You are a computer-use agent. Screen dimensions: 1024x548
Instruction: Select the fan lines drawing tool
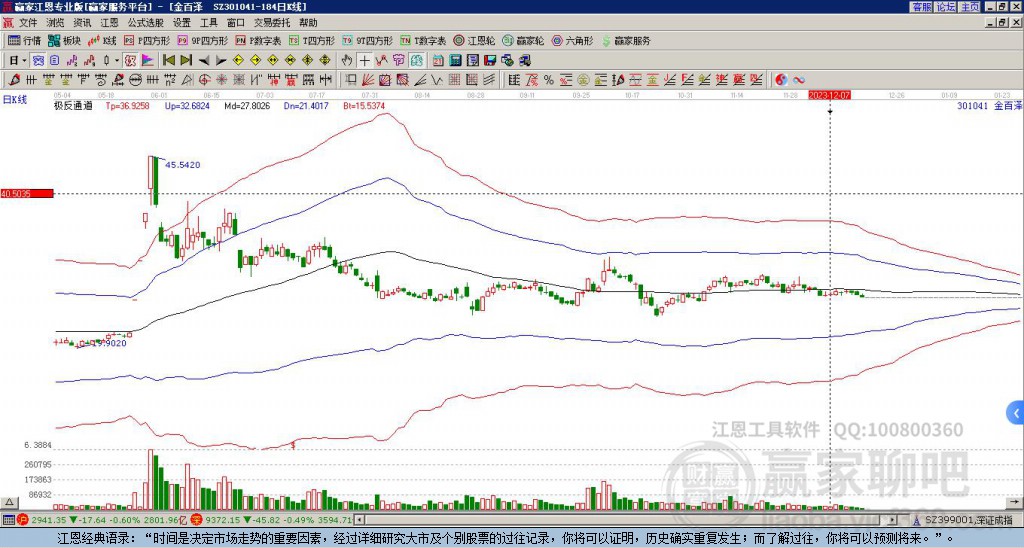[367, 80]
